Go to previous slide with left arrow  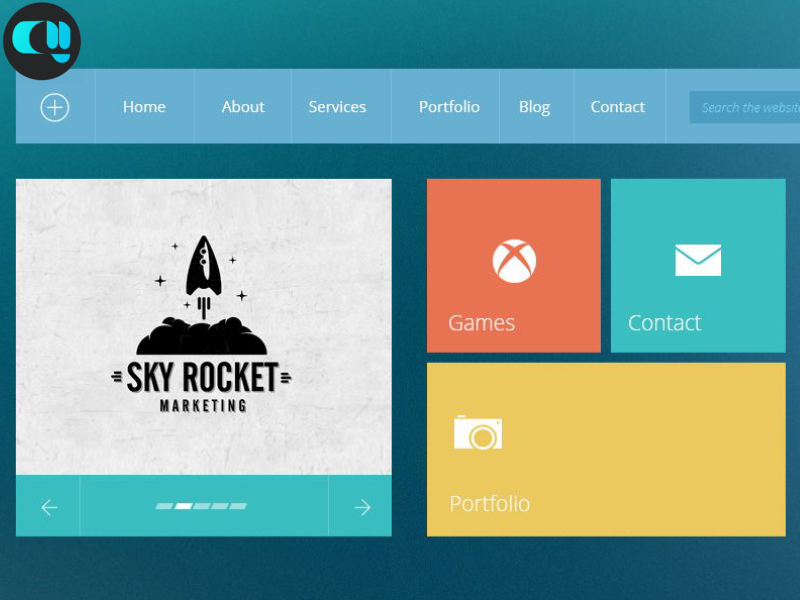click(48, 507)
